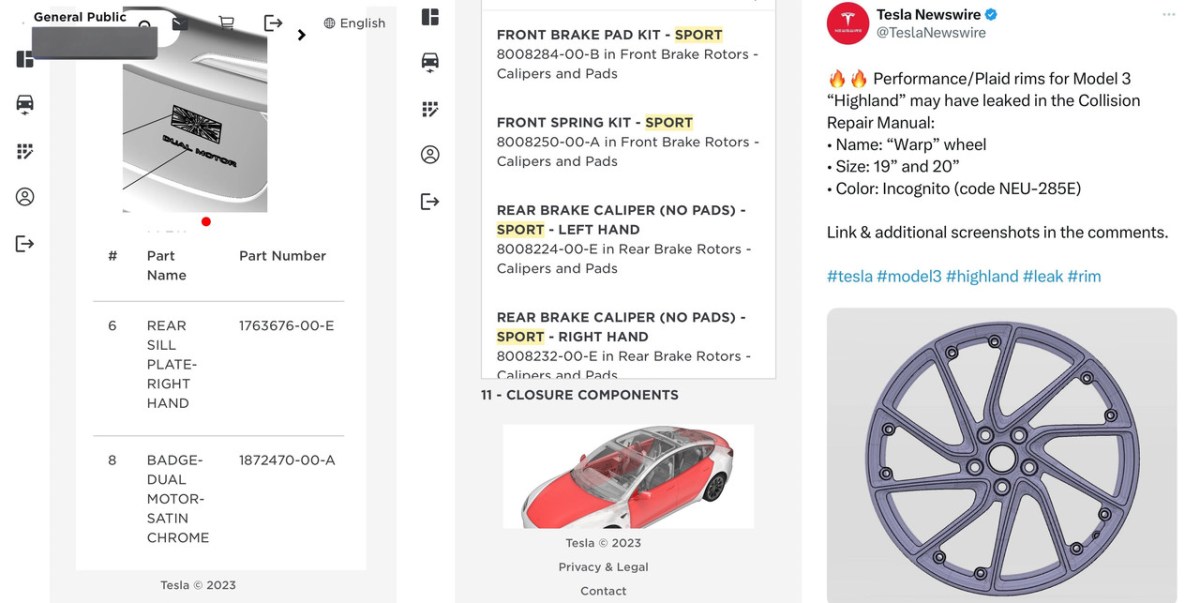Screen dimensions: 1200x603
Task: Click the sign-out icon in middle sidebar
Action: [430, 202]
